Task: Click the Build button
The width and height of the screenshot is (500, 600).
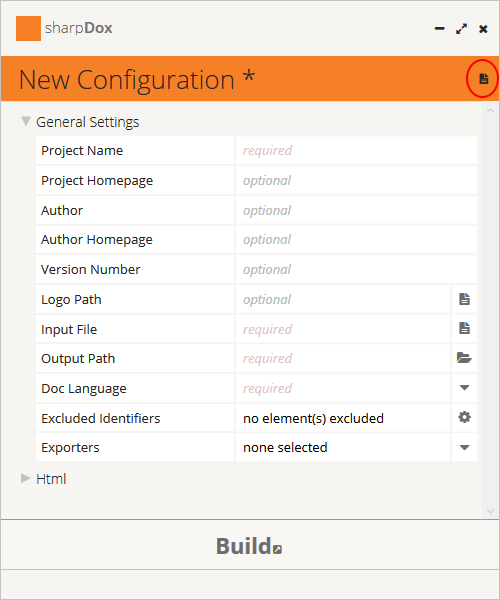Action: tap(249, 546)
